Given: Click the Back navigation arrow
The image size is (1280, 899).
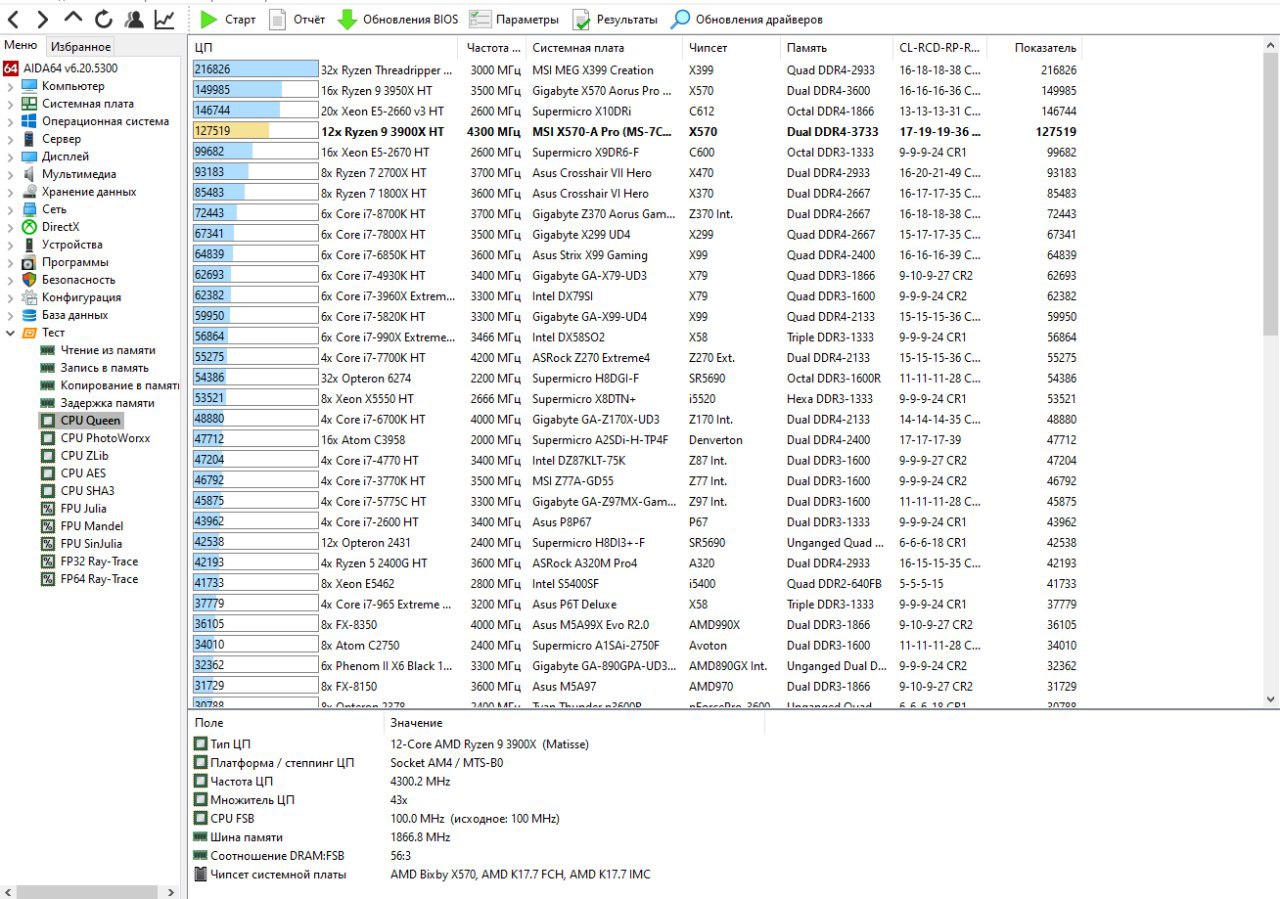Looking at the screenshot, I should pos(14,19).
